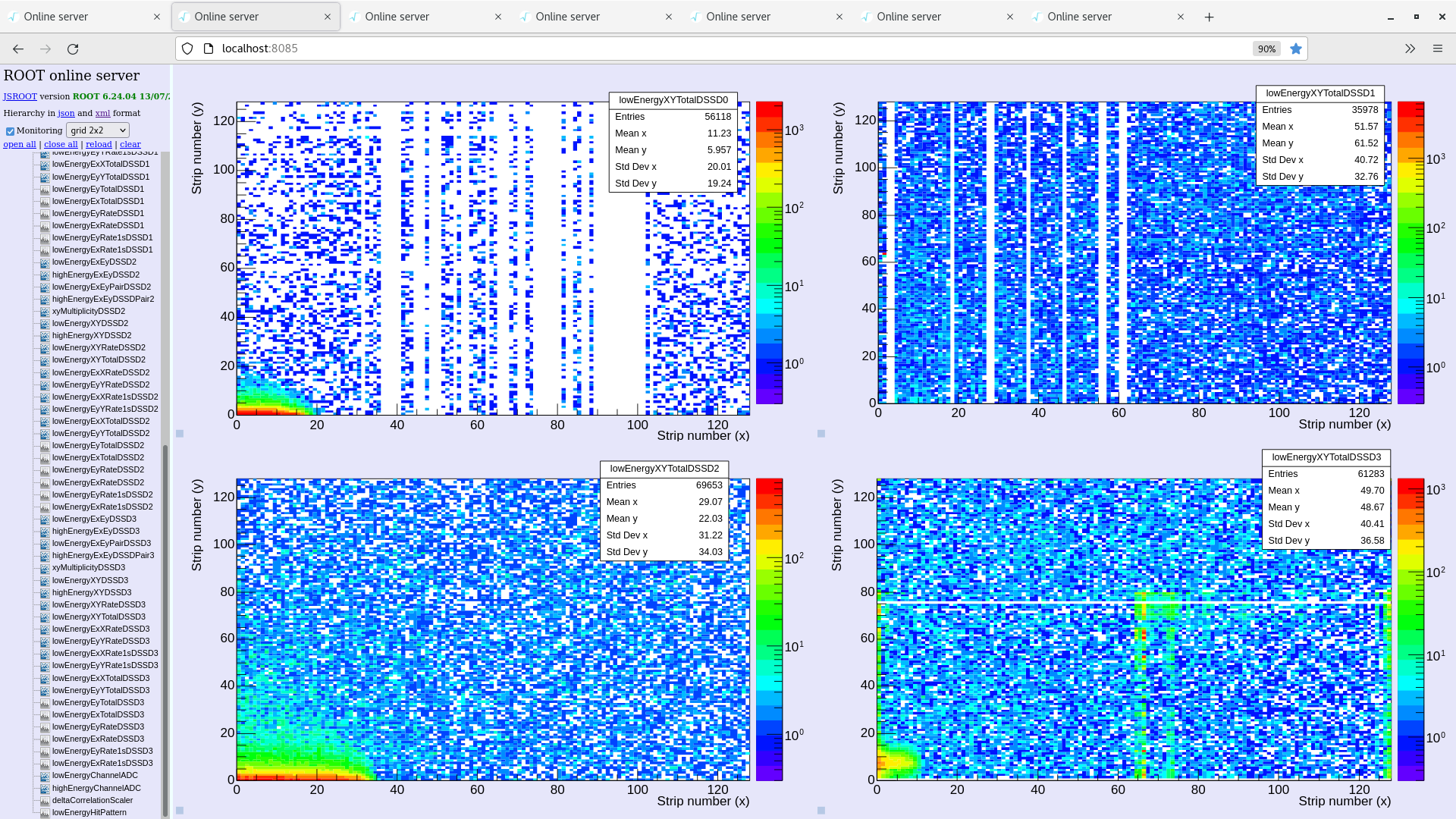Select lowEnergyExXRate1sDSSD2 in the tree
Screen dimensions: 1456x819
tap(105, 397)
